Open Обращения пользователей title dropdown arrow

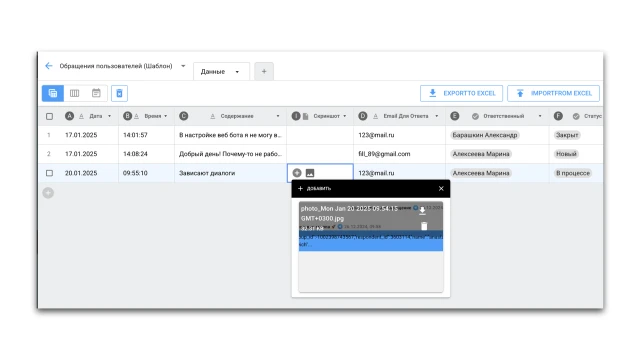click(x=183, y=66)
